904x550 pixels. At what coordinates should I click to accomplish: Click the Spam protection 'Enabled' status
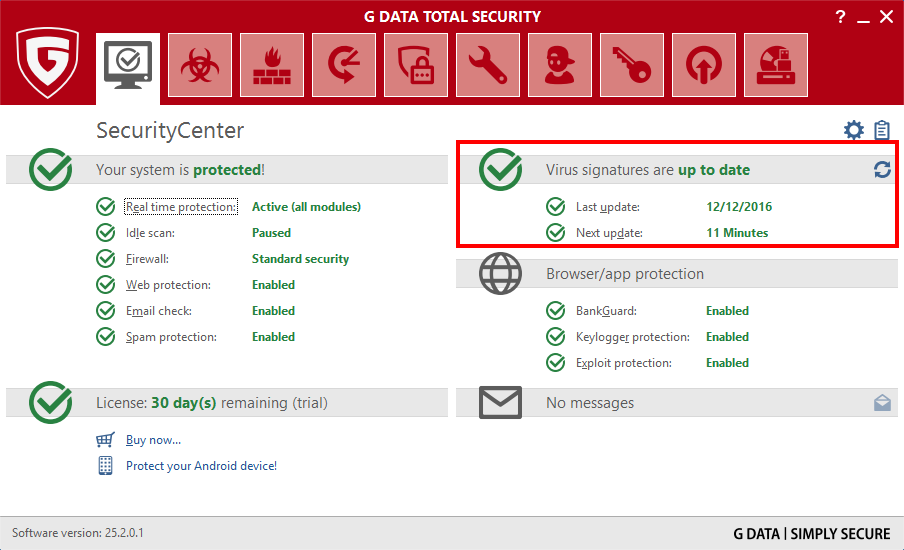273,337
